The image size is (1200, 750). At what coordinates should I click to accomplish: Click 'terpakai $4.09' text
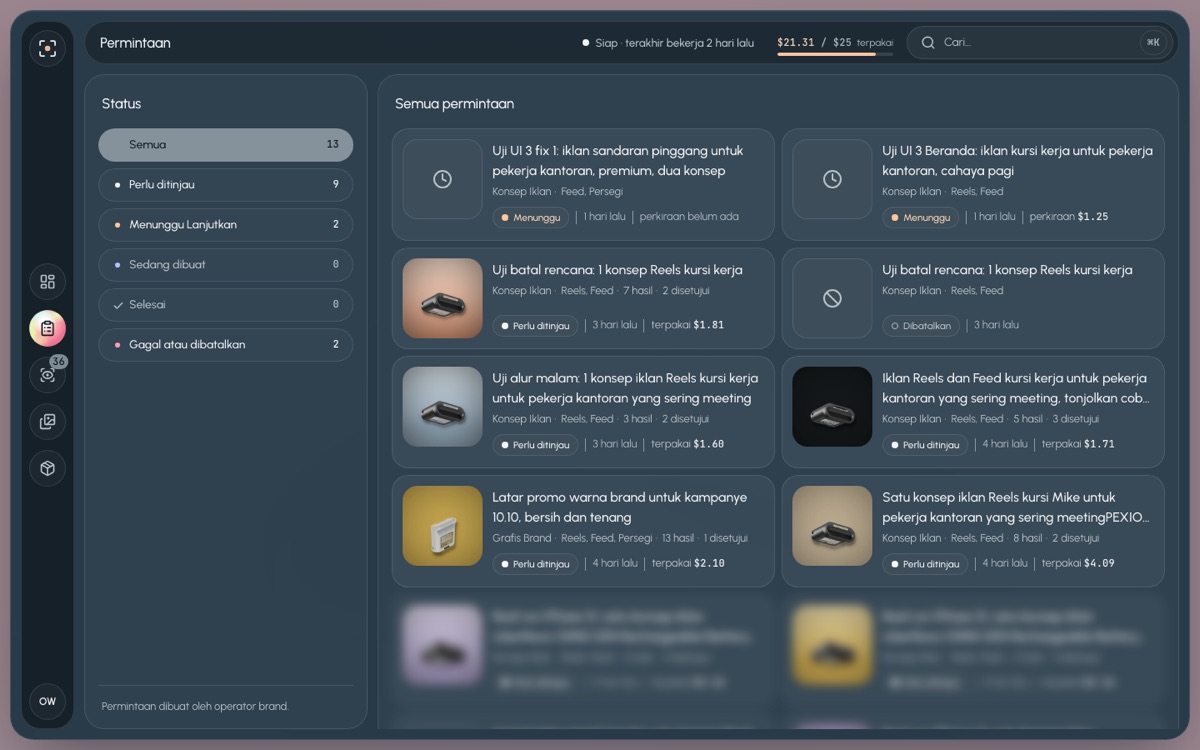pos(1078,563)
